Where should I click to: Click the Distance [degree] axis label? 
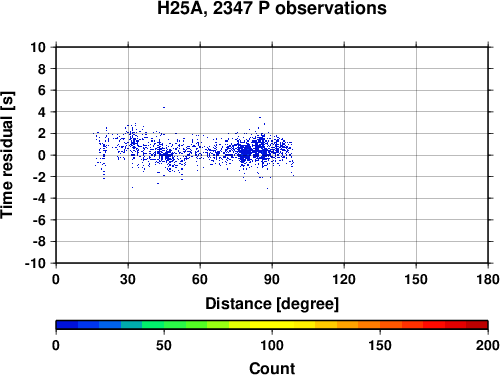272,304
